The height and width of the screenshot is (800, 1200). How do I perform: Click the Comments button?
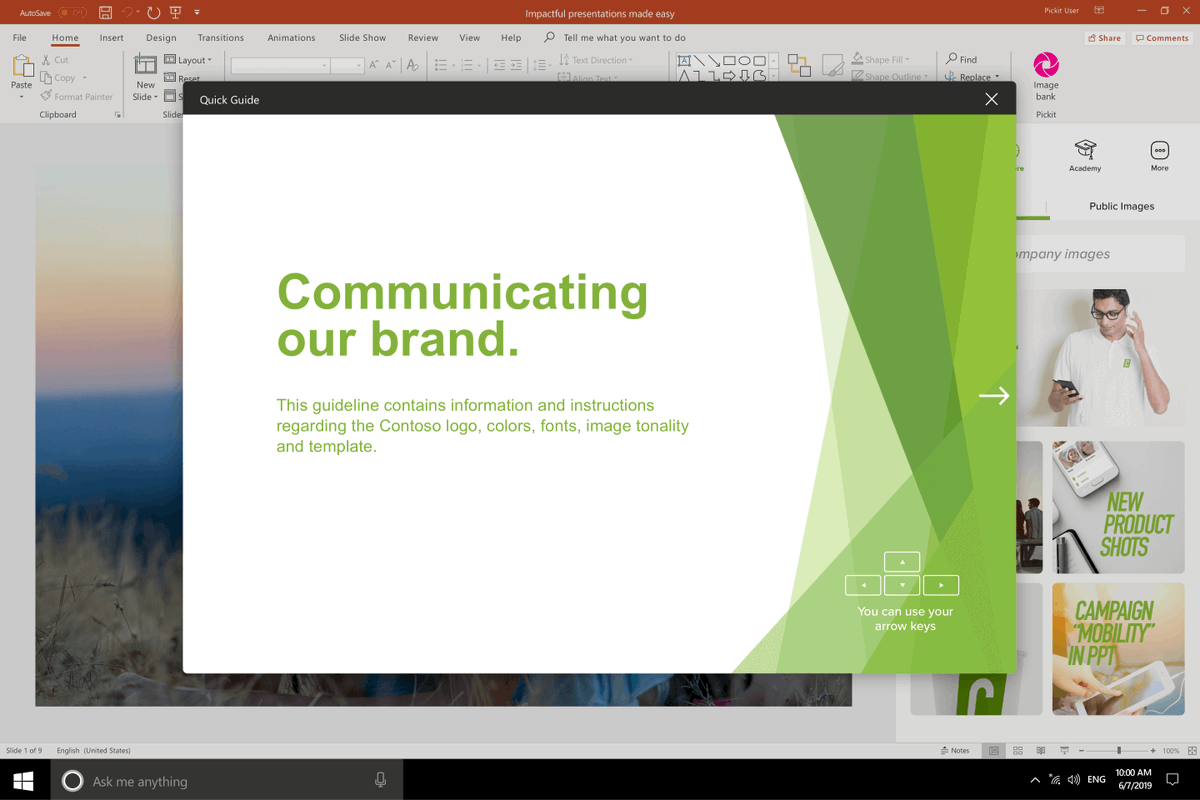point(1162,38)
